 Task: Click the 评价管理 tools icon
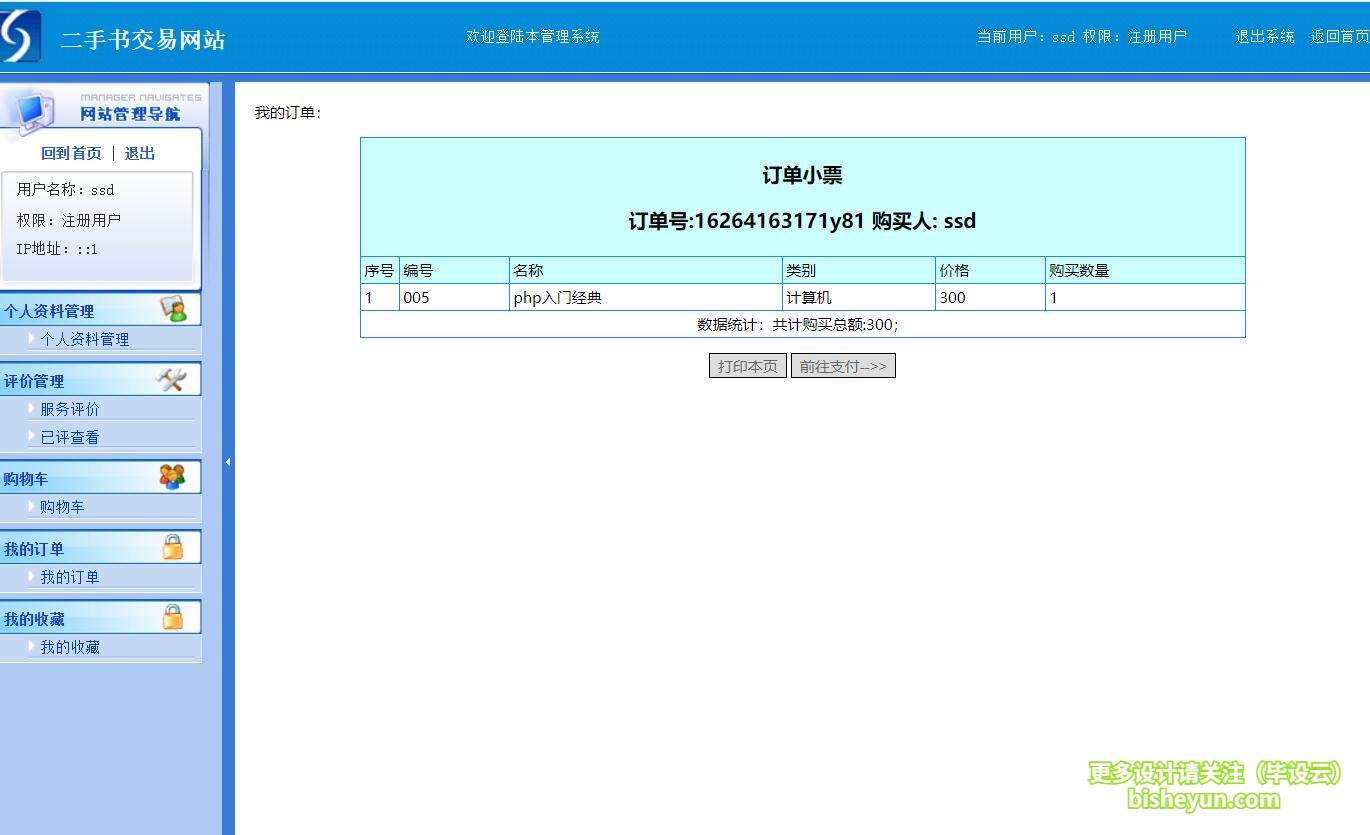[172, 379]
